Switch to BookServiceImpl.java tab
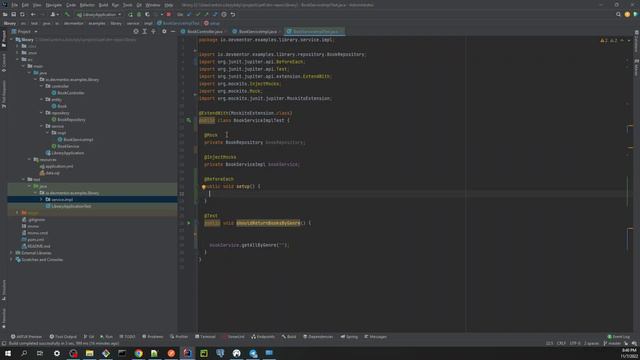Screen dimensions: 640x360 pos(257,31)
